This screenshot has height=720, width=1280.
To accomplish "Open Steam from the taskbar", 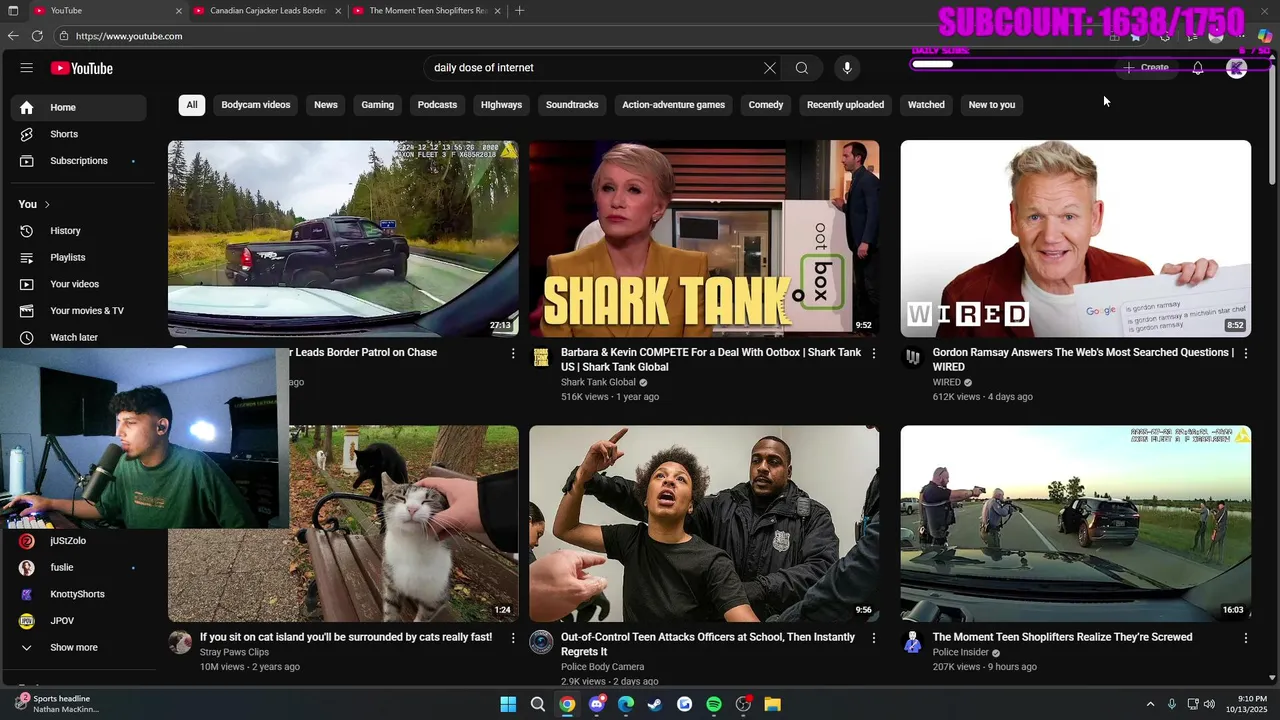I will pos(655,704).
